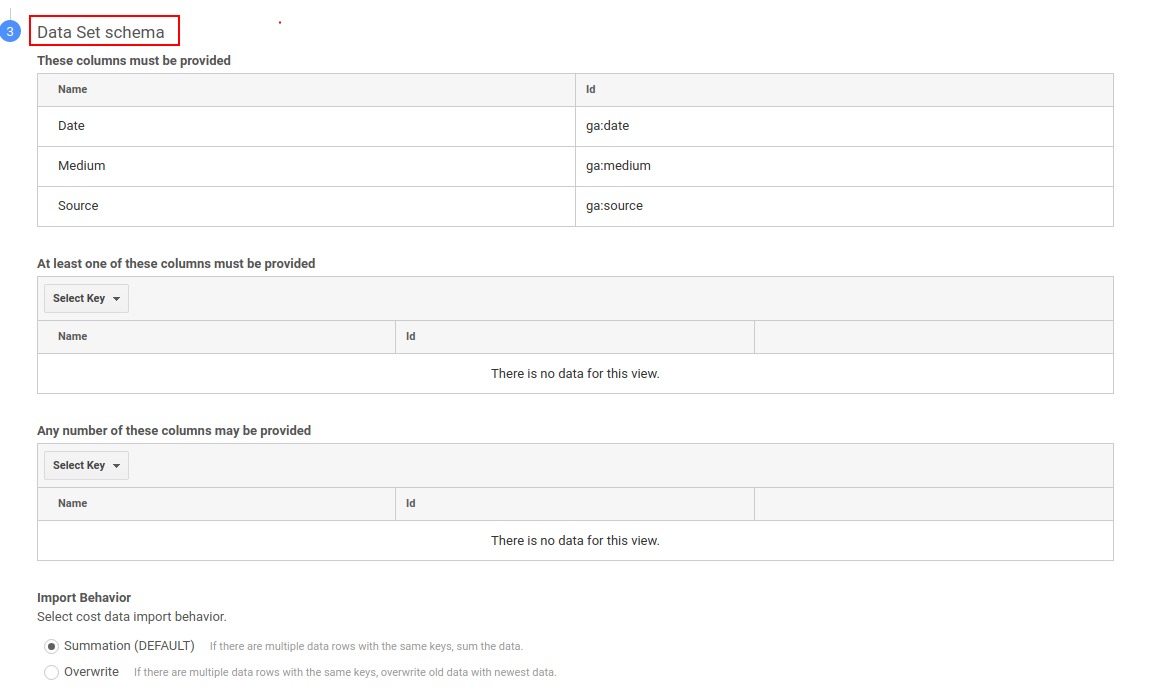Click the Source row name cell
The image size is (1154, 687).
[x=306, y=205]
